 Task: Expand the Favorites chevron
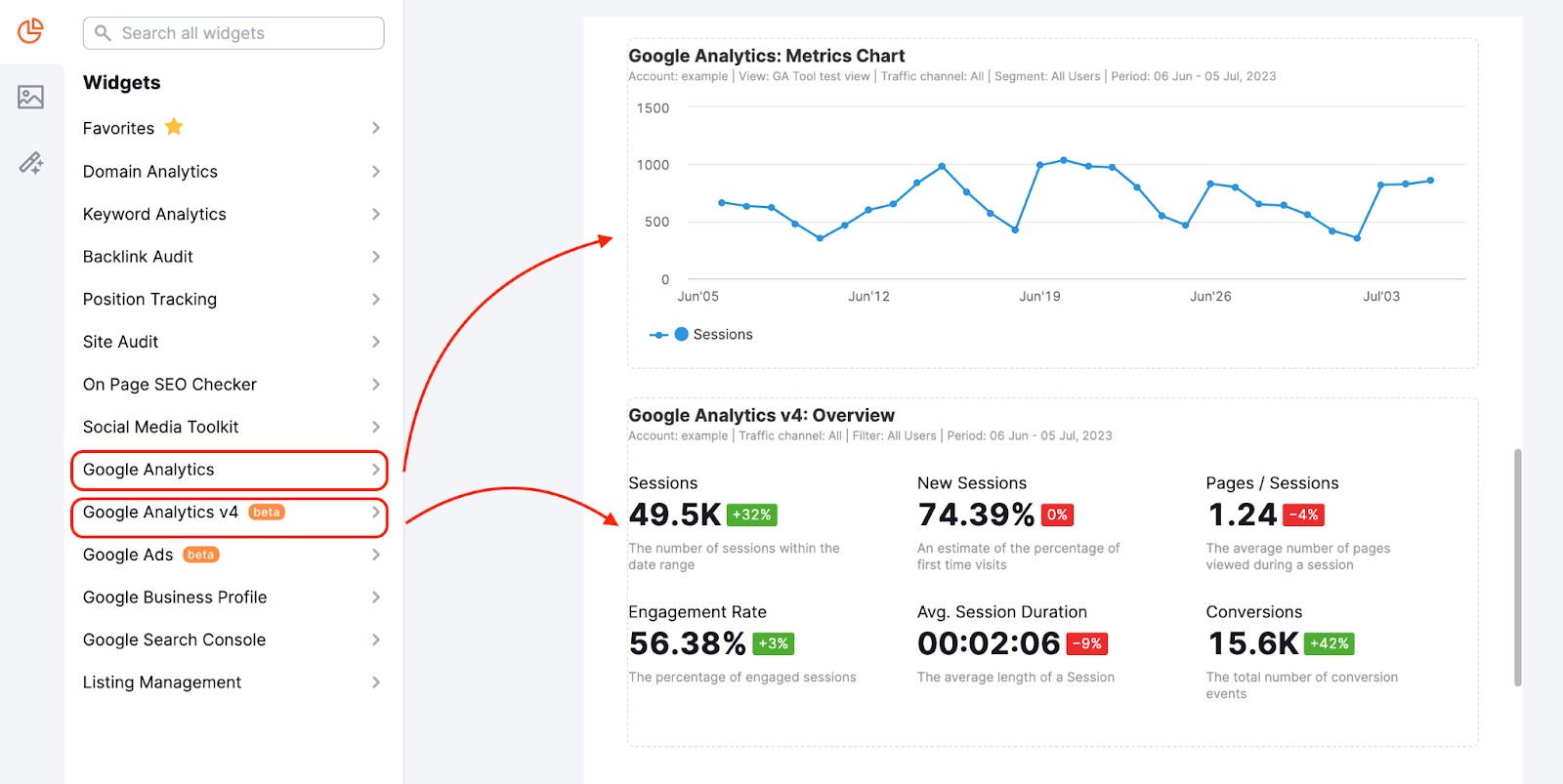pyautogui.click(x=376, y=128)
